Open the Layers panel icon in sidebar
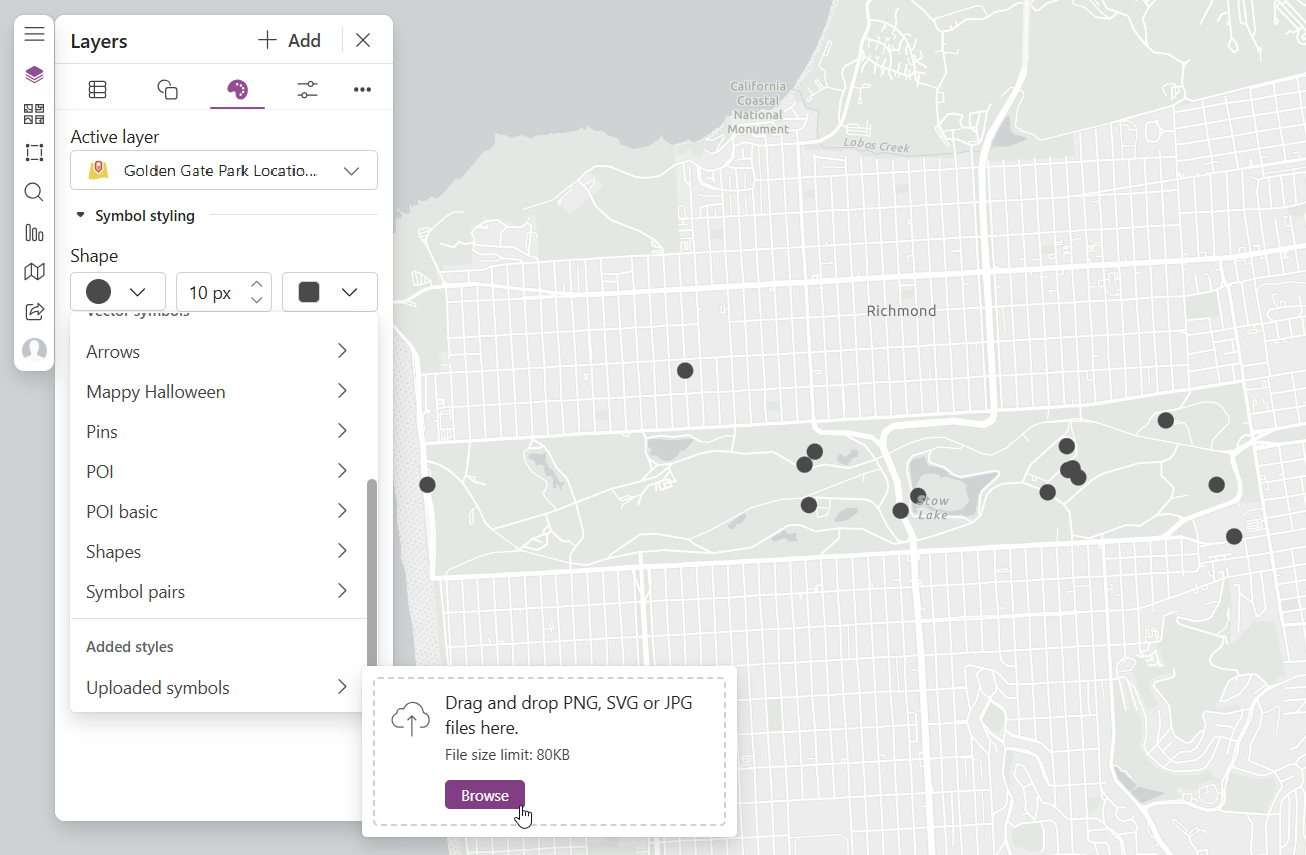The width and height of the screenshot is (1306, 855). coord(34,74)
